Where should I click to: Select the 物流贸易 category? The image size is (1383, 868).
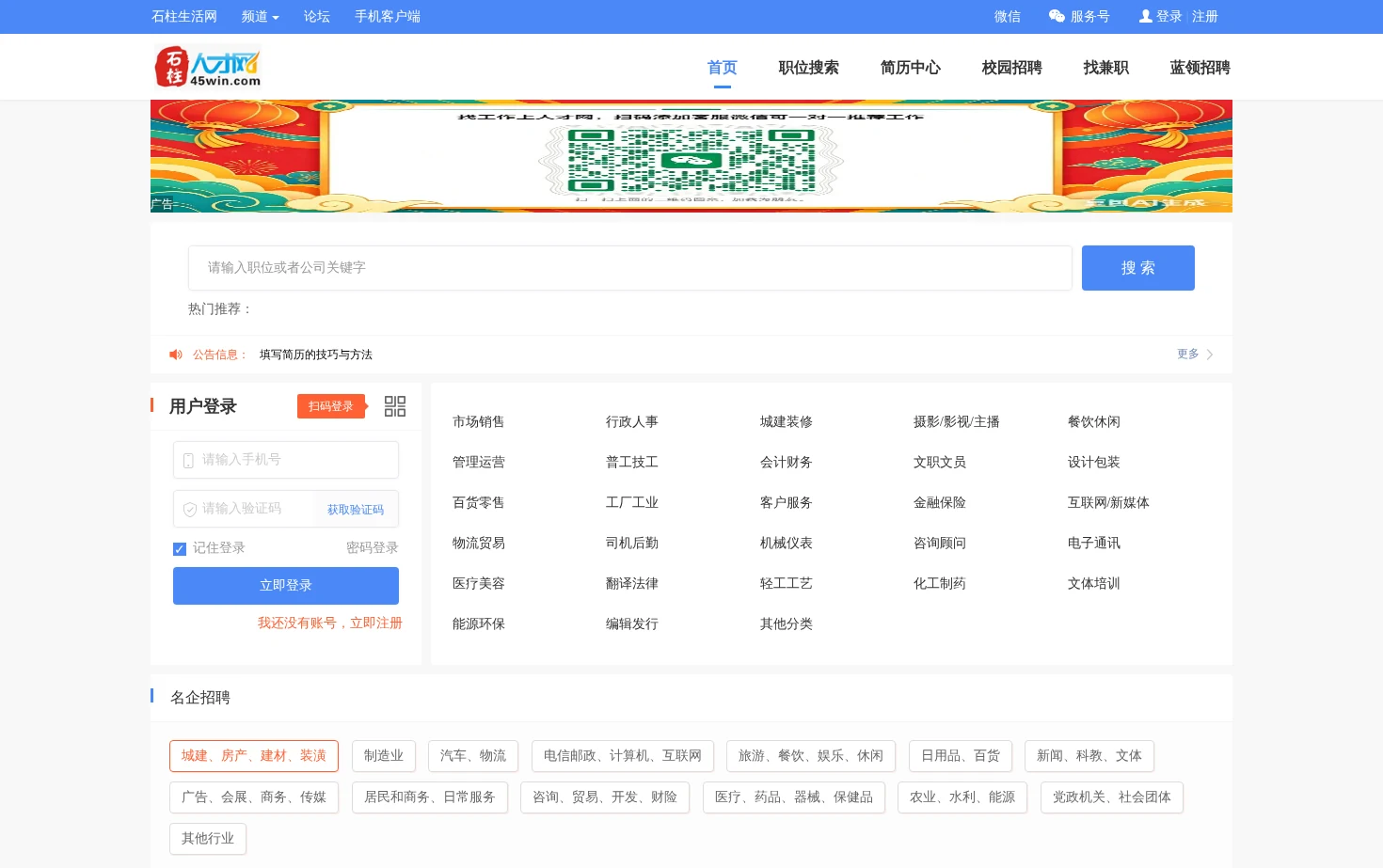point(479,543)
